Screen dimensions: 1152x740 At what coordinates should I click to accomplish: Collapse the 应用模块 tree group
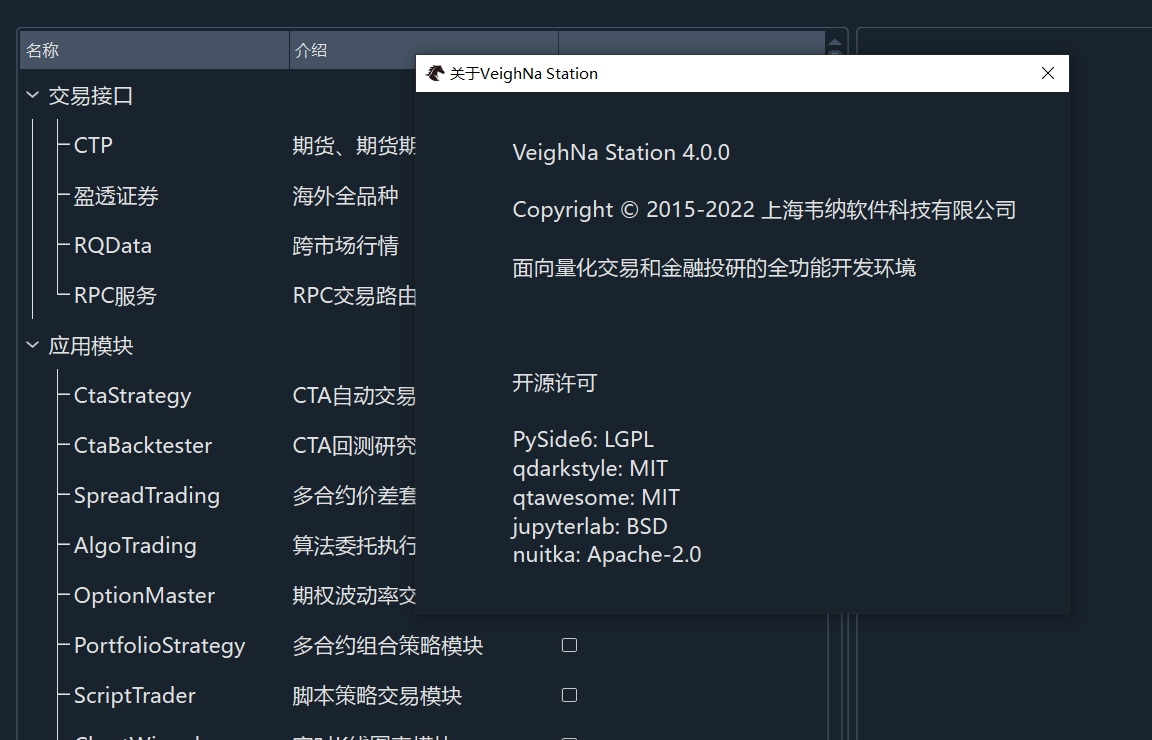[32, 345]
